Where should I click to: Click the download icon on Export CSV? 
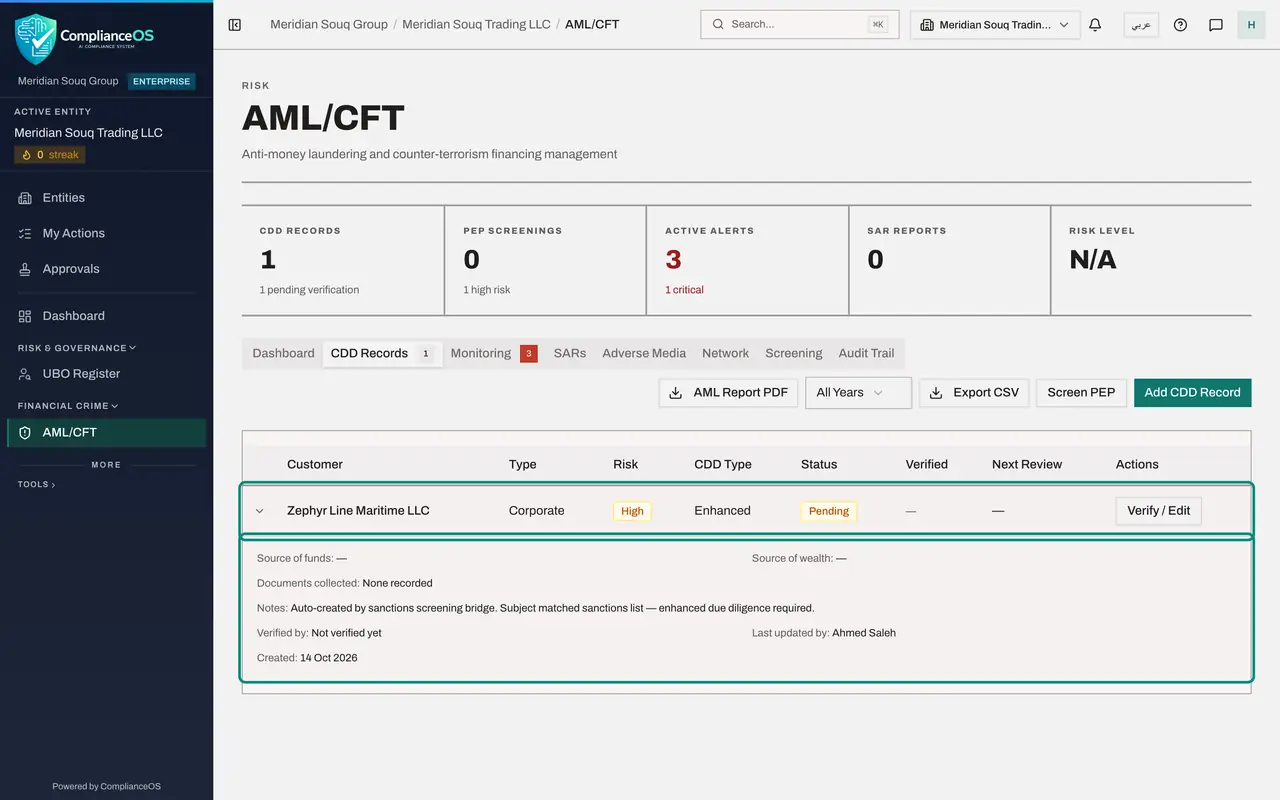click(936, 393)
